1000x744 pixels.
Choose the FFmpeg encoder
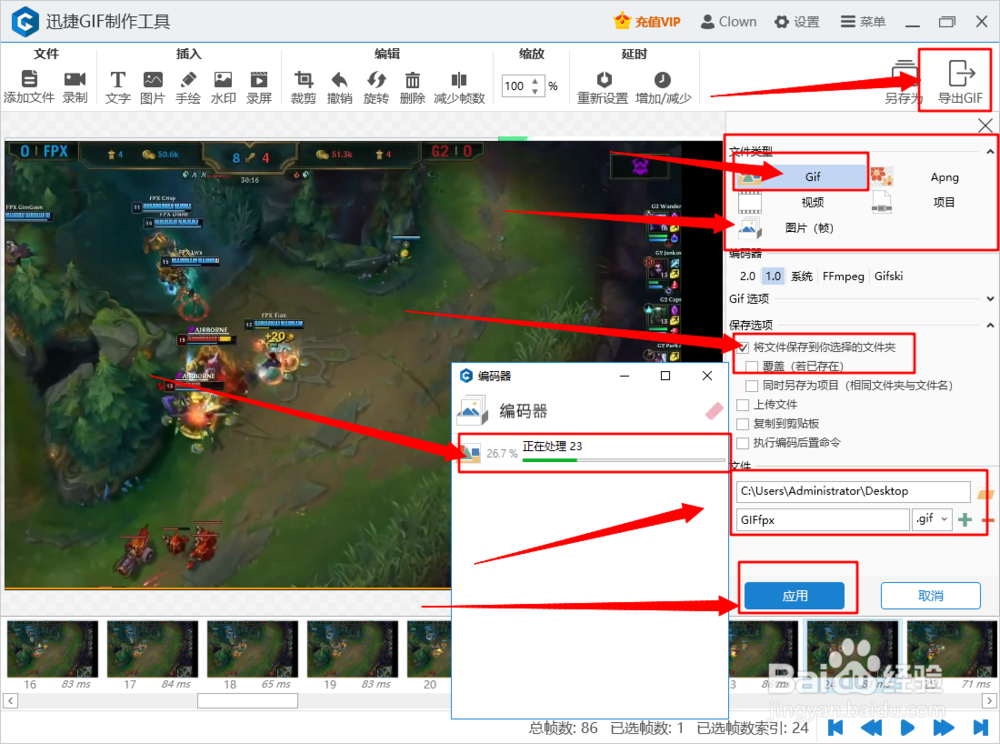coord(843,276)
